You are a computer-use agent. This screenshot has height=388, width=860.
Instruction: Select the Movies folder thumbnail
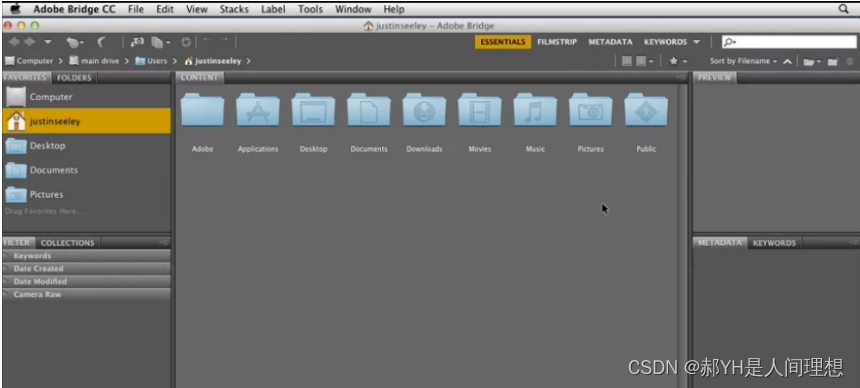[x=479, y=110]
